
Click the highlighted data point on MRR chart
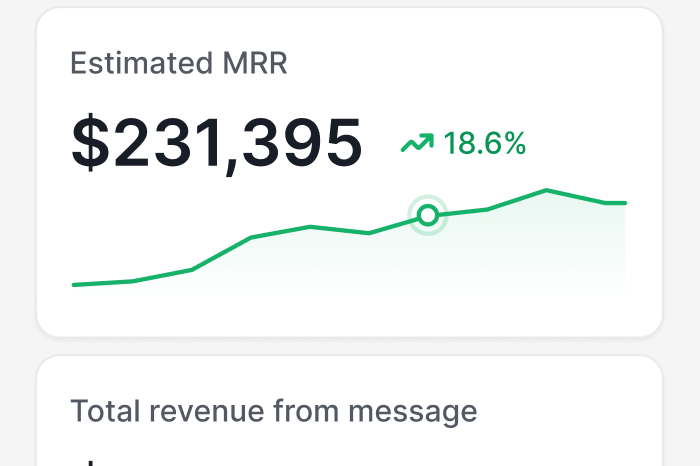coord(428,215)
